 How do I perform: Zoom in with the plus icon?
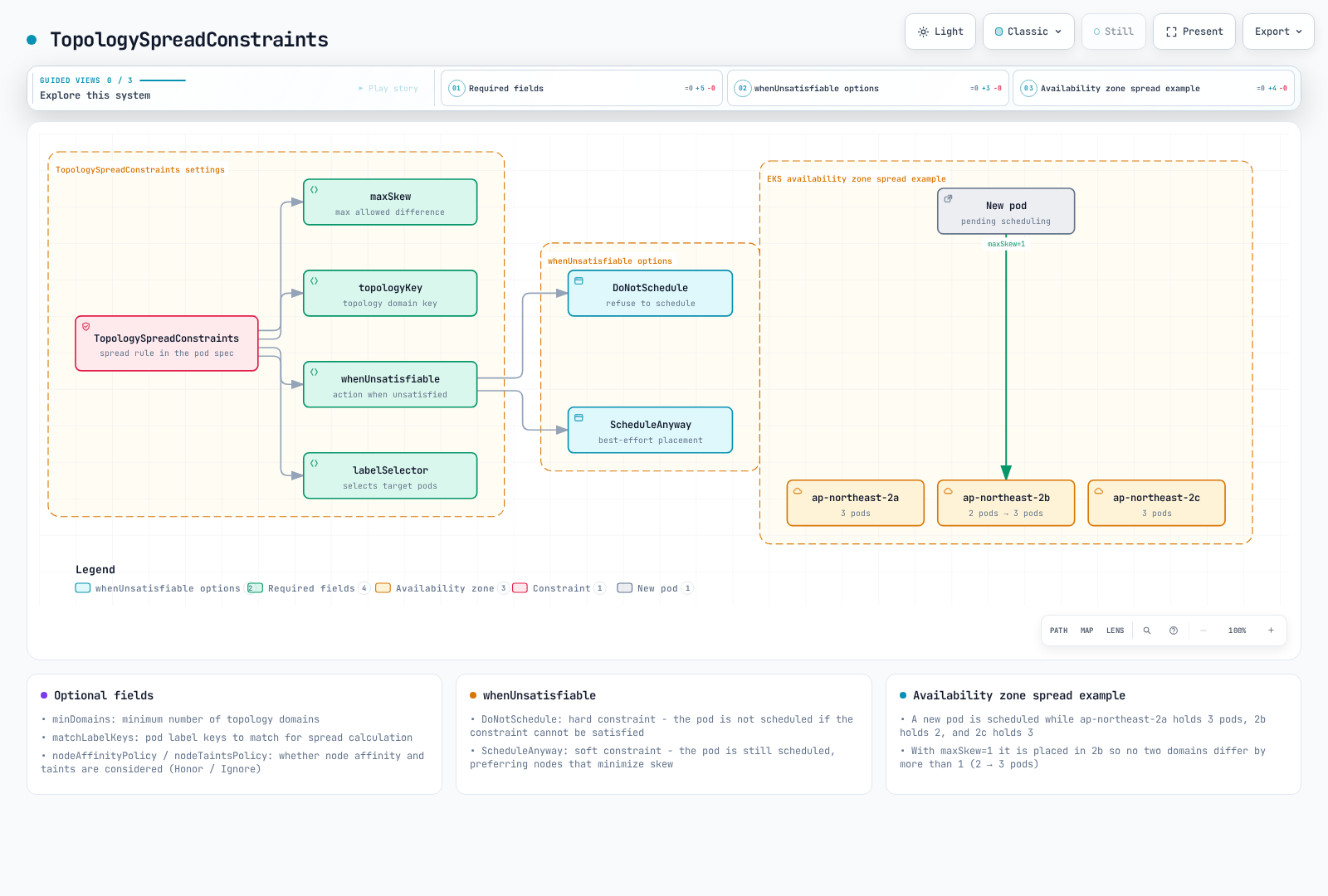(x=1271, y=631)
